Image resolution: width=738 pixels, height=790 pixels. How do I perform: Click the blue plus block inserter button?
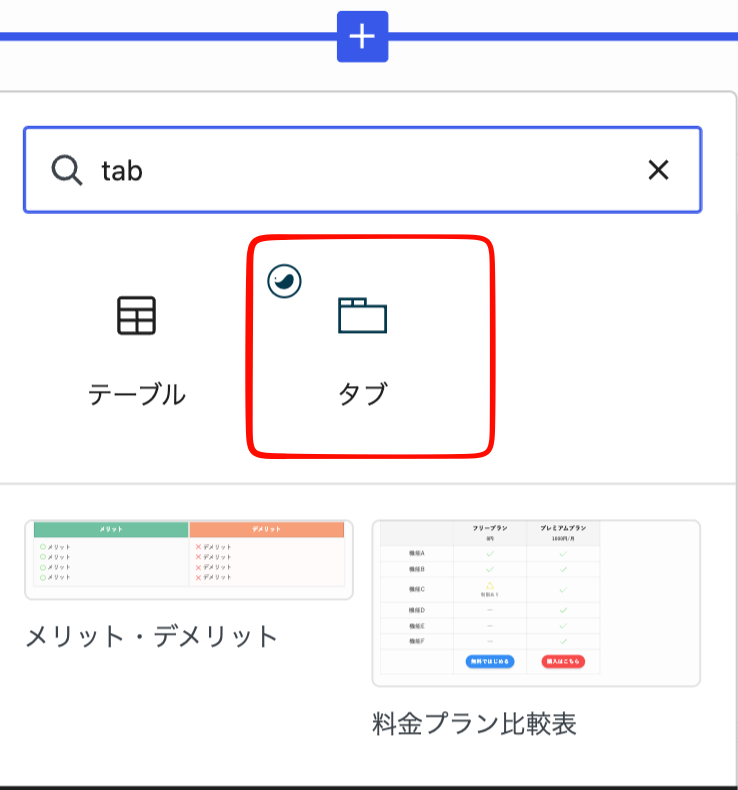362,37
